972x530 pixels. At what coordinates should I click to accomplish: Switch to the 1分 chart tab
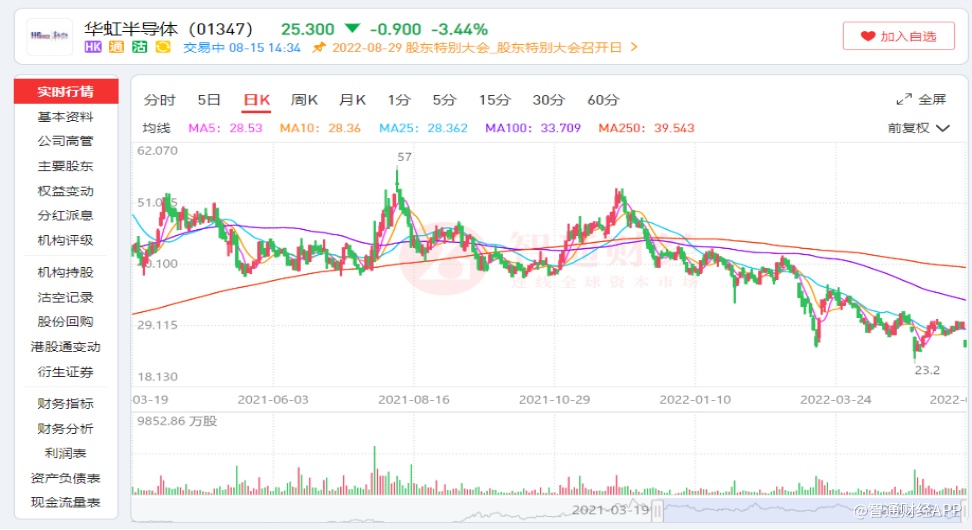click(x=399, y=100)
